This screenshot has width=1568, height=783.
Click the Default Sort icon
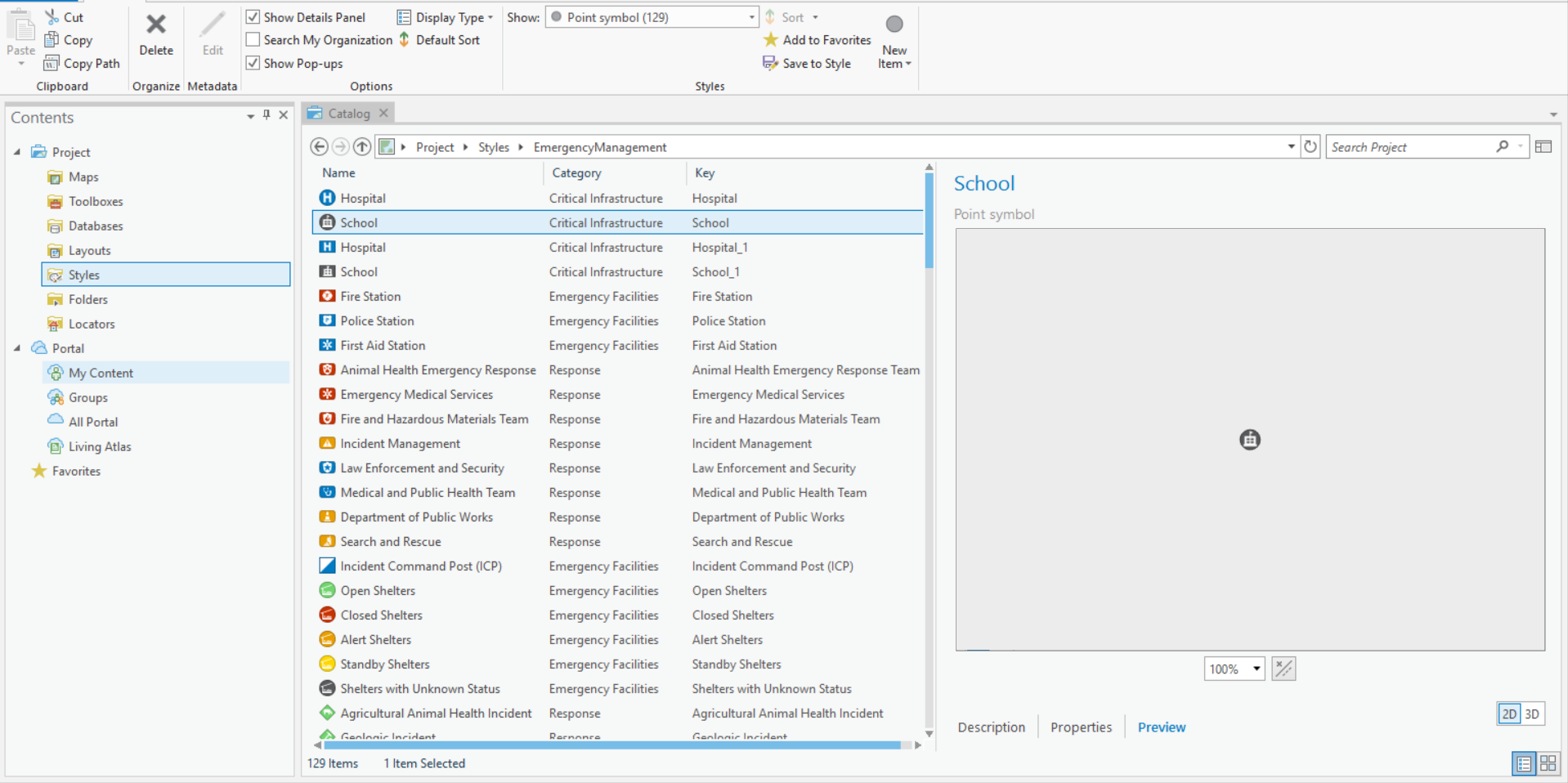tap(404, 40)
